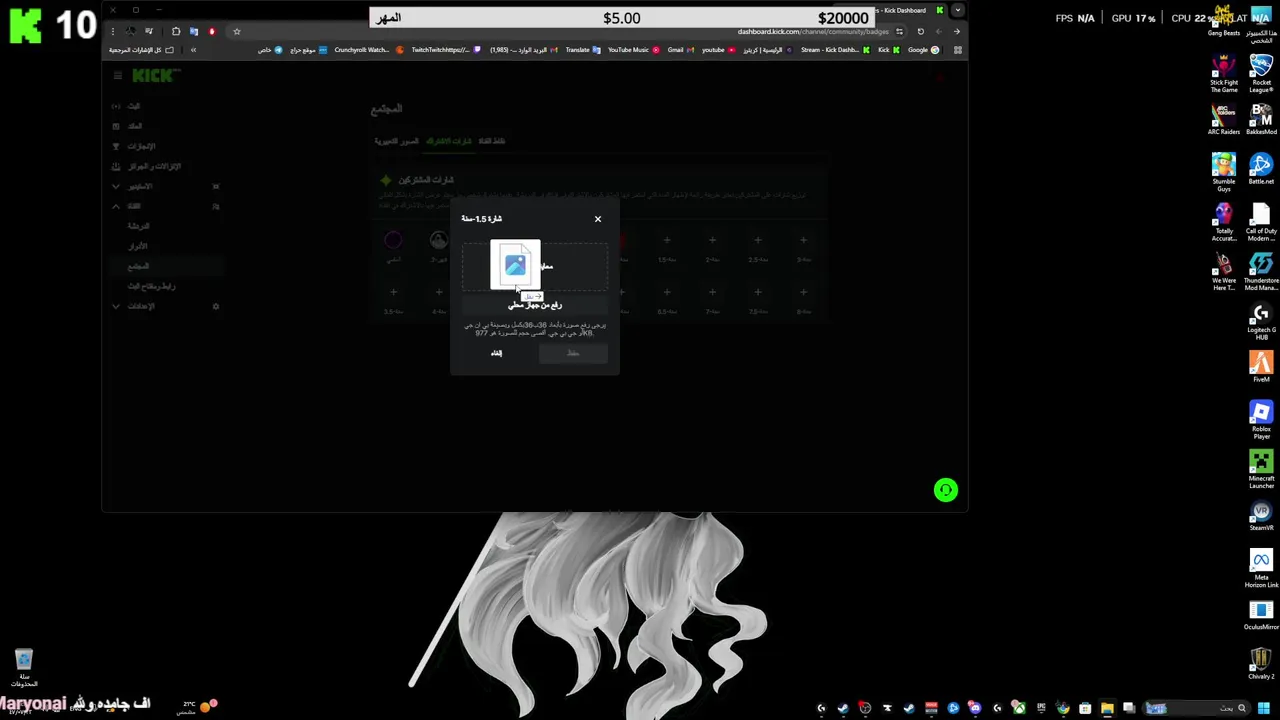Expand the الإعدادات sidebar section chevron

coord(116,306)
